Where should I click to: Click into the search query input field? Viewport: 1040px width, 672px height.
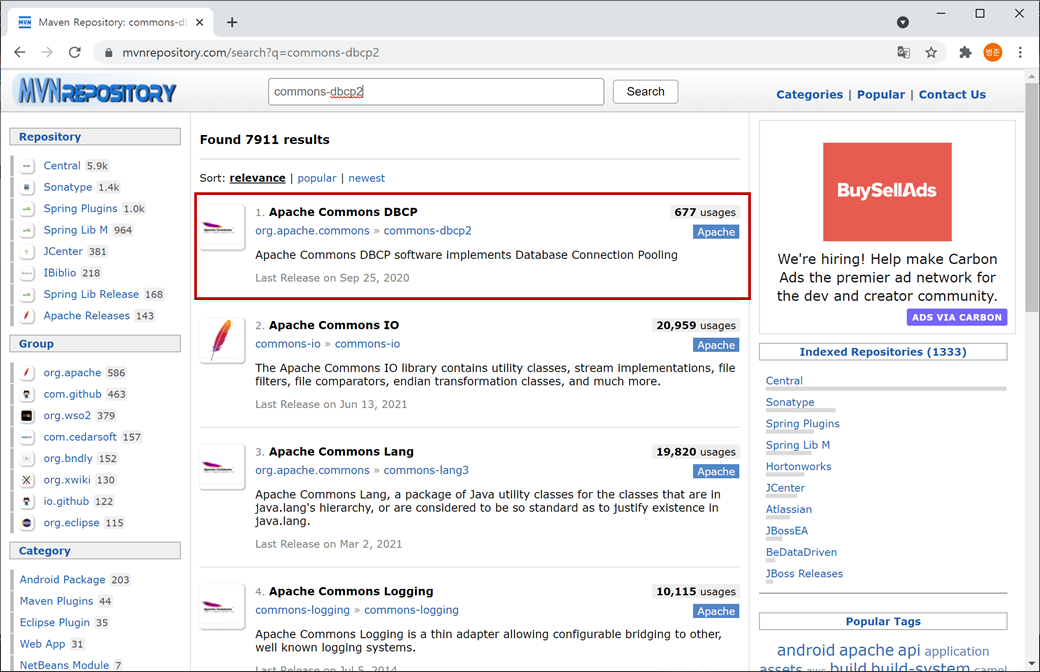point(436,92)
